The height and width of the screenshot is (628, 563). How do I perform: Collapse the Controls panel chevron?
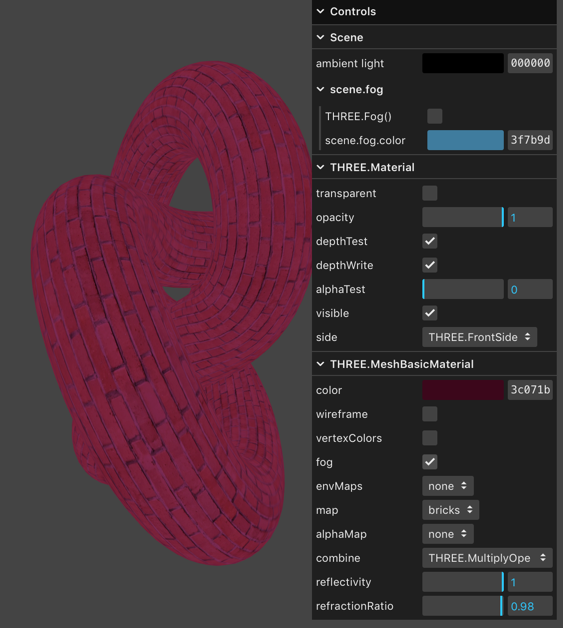pyautogui.click(x=320, y=11)
